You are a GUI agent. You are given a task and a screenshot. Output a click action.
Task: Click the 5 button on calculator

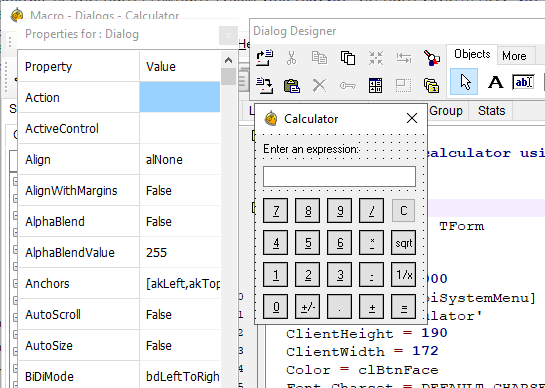pyautogui.click(x=308, y=243)
